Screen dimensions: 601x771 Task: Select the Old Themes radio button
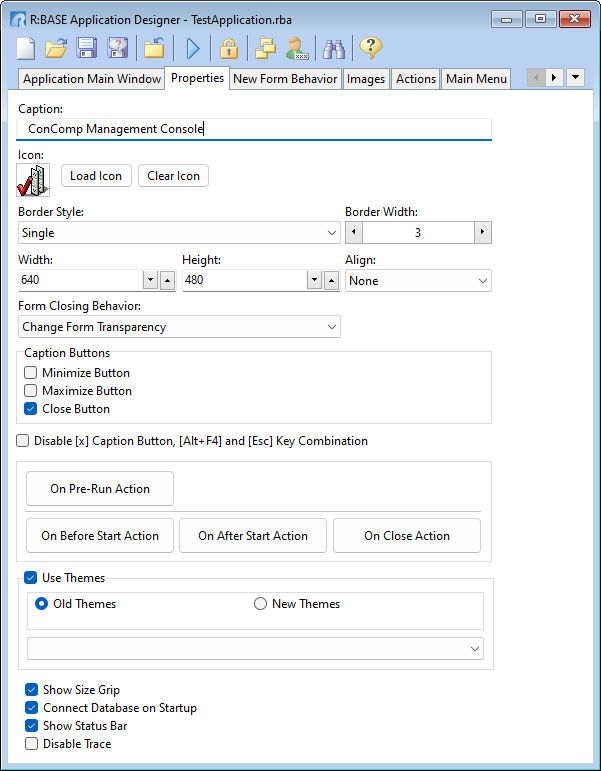41,603
